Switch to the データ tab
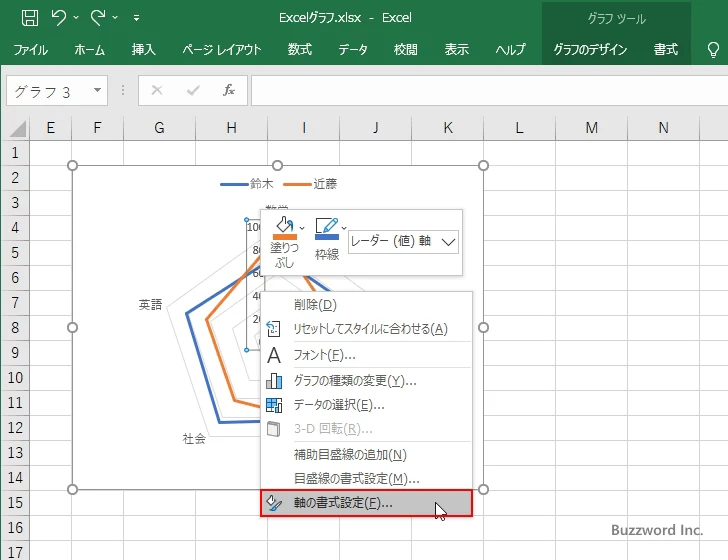Image resolution: width=728 pixels, height=560 pixels. click(353, 50)
